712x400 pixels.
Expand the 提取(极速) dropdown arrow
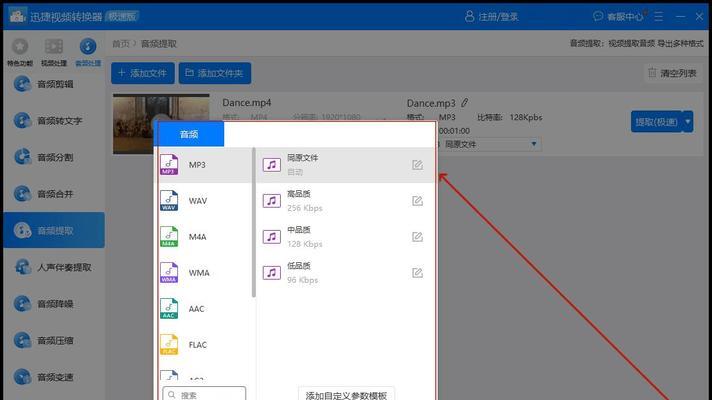[688, 122]
